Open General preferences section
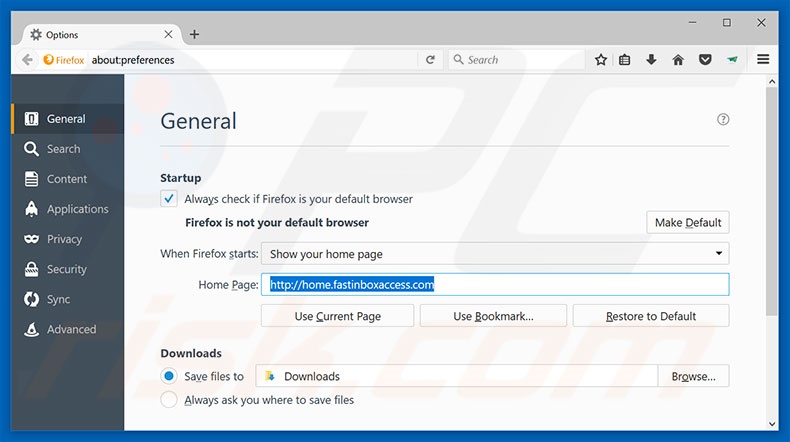The height and width of the screenshot is (442, 790). [68, 119]
